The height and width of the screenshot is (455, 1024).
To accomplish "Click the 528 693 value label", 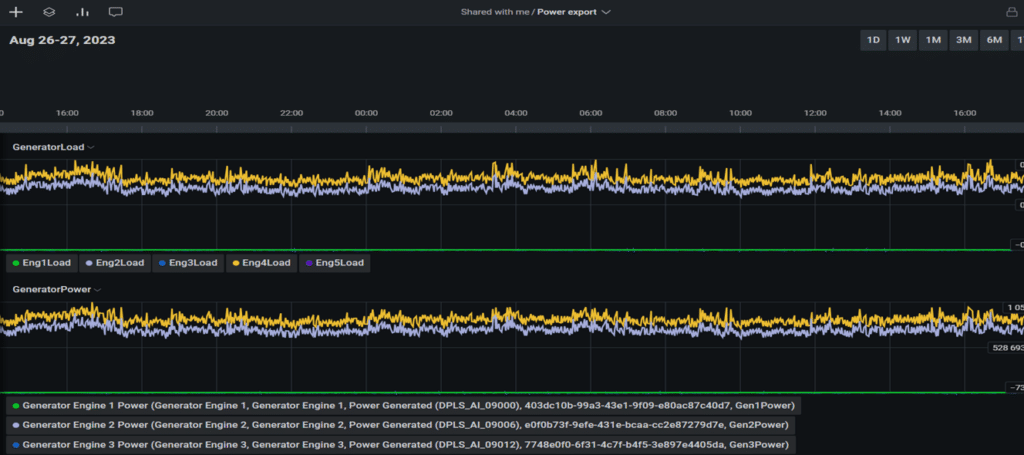I will coord(1006,348).
